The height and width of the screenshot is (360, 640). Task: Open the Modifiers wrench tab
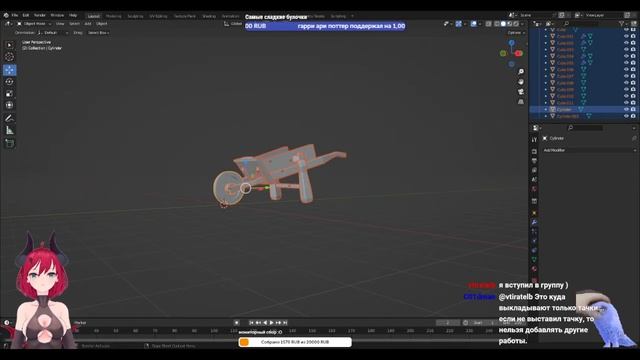[534, 222]
